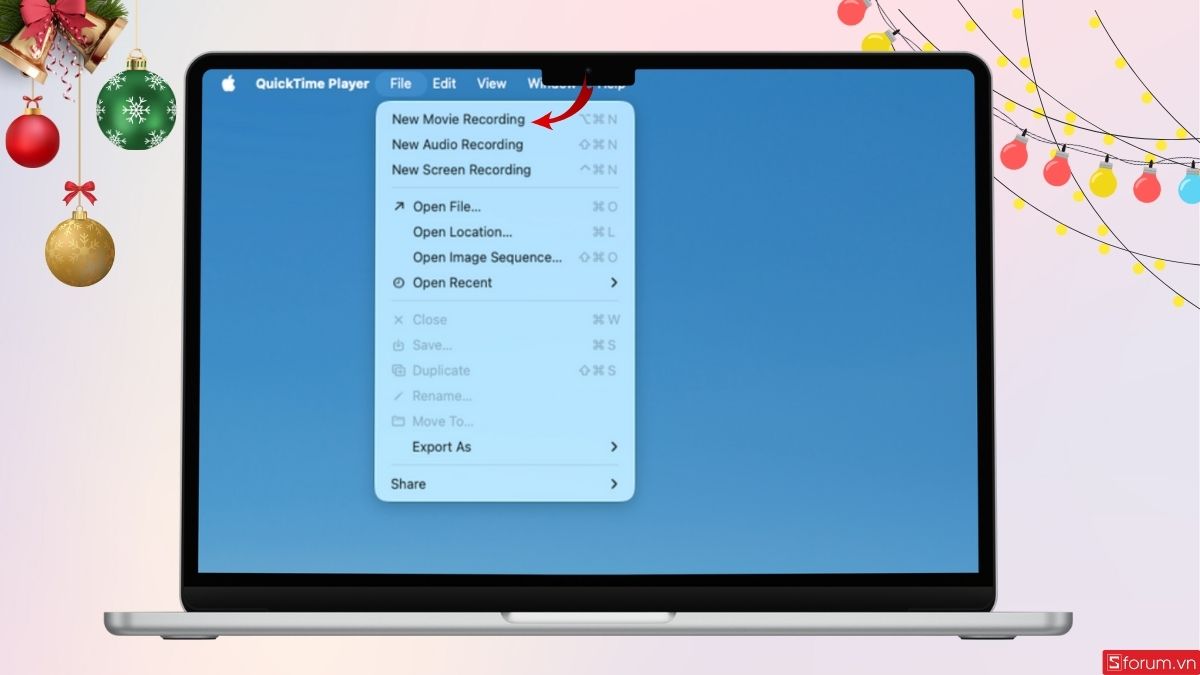Start a New Screen Recording
The height and width of the screenshot is (675, 1200).
(x=461, y=170)
